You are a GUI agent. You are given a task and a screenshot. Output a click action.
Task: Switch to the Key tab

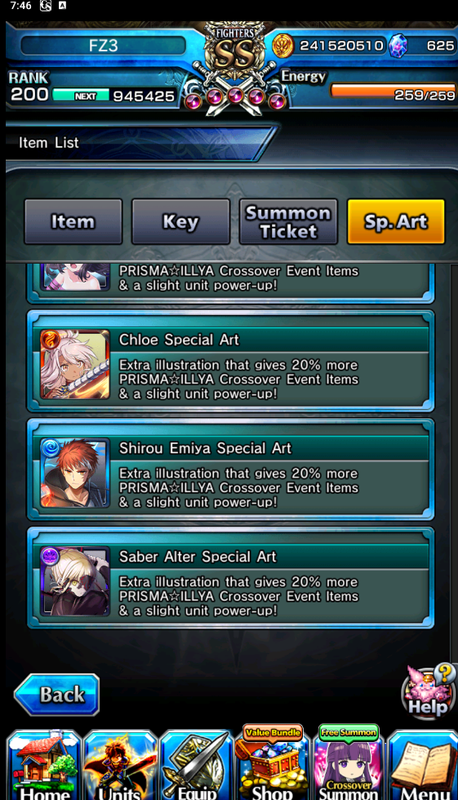181,221
